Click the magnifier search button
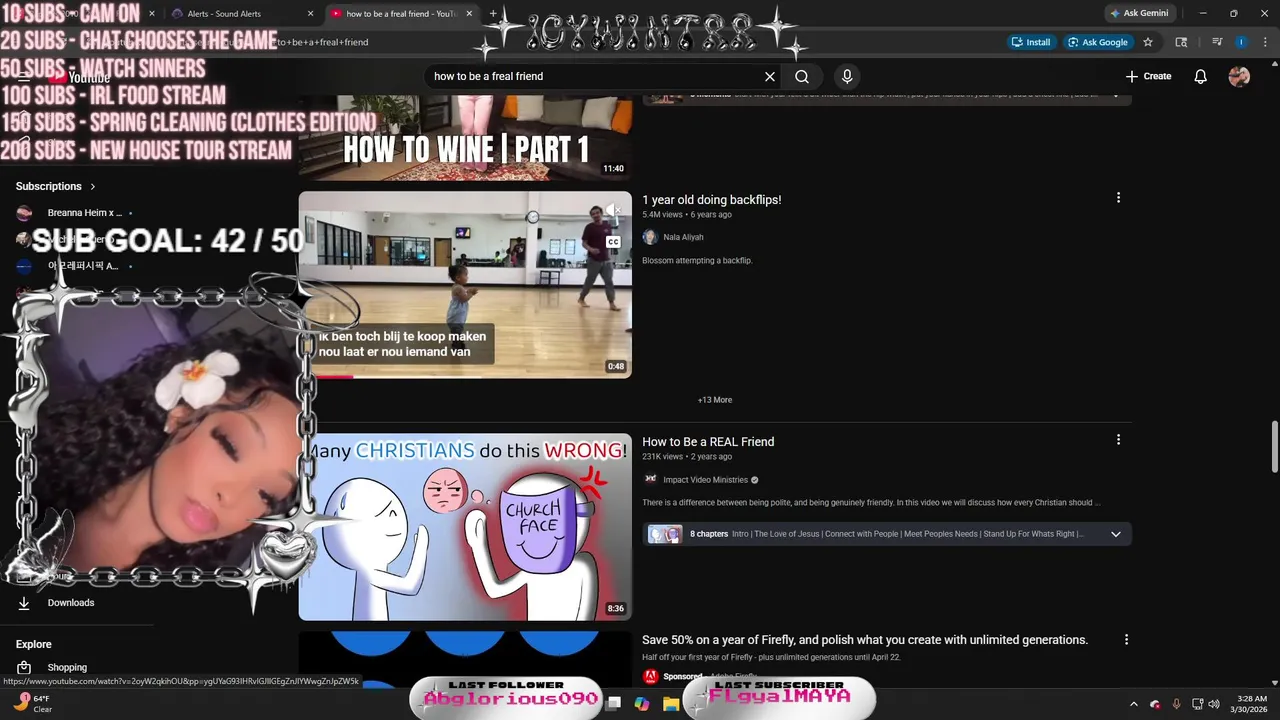 tap(802, 76)
